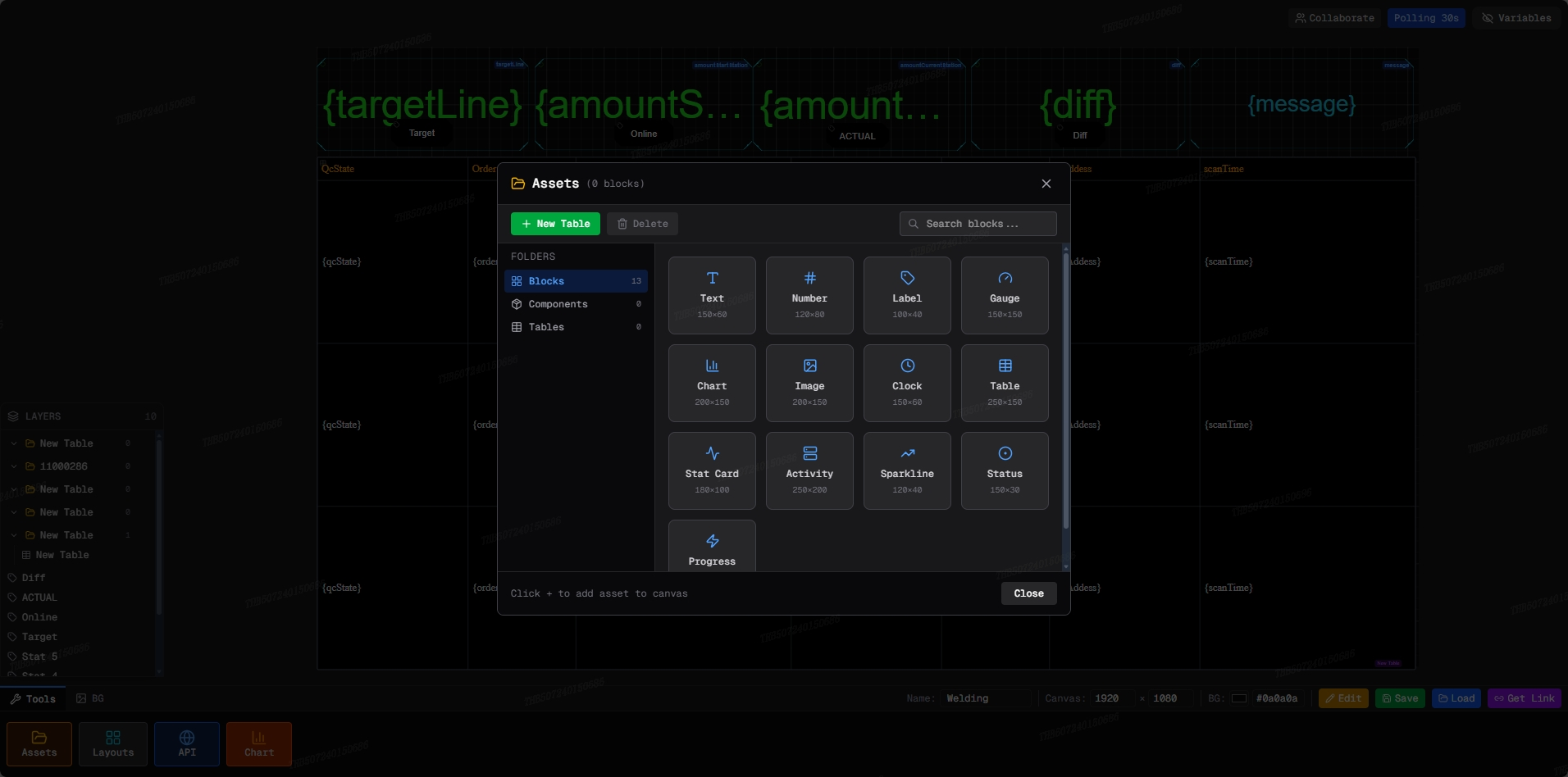Image resolution: width=1568 pixels, height=777 pixels.
Task: Click the folder icon in the Assets header
Action: pyautogui.click(x=518, y=184)
